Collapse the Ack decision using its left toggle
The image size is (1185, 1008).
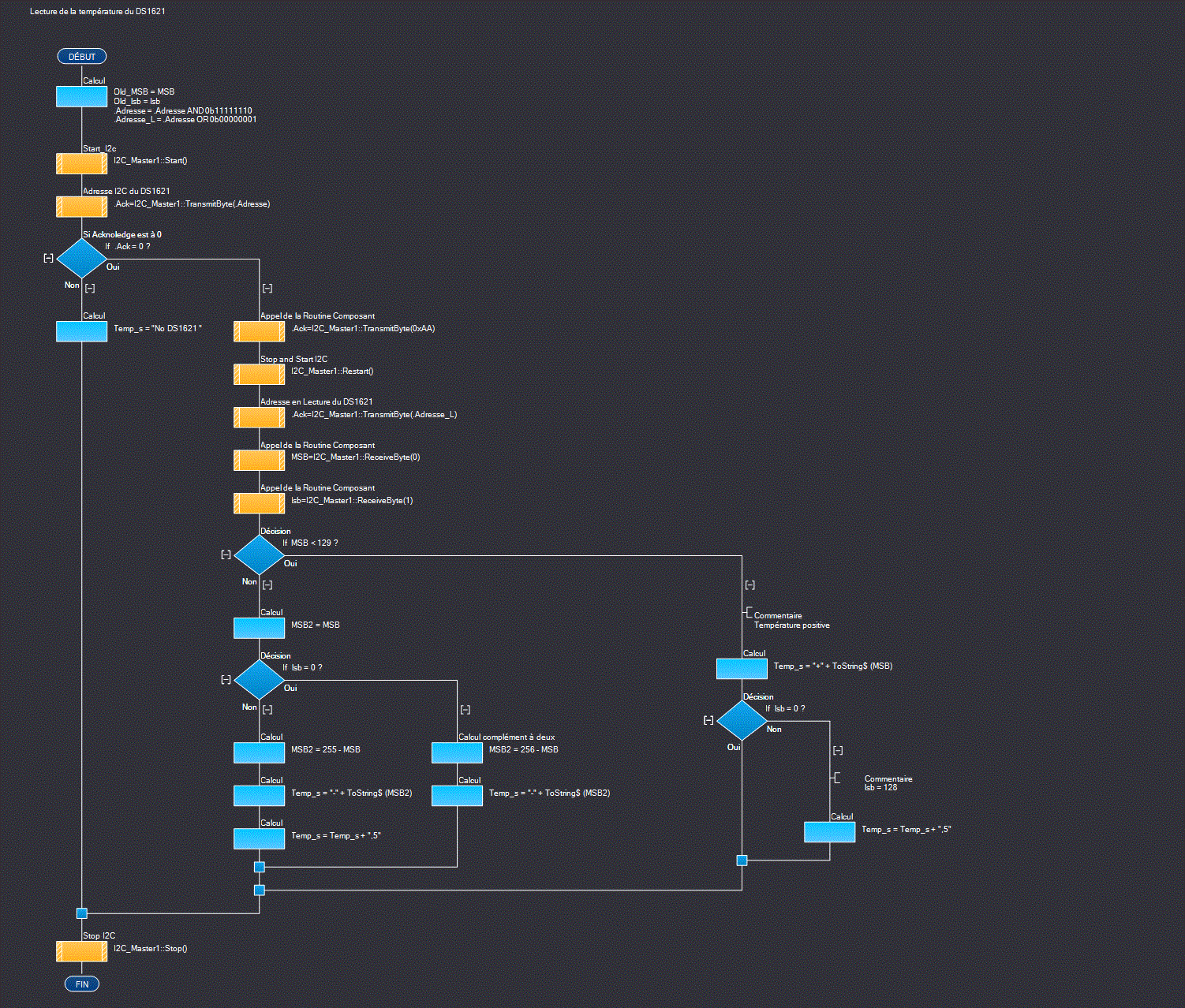[49, 258]
